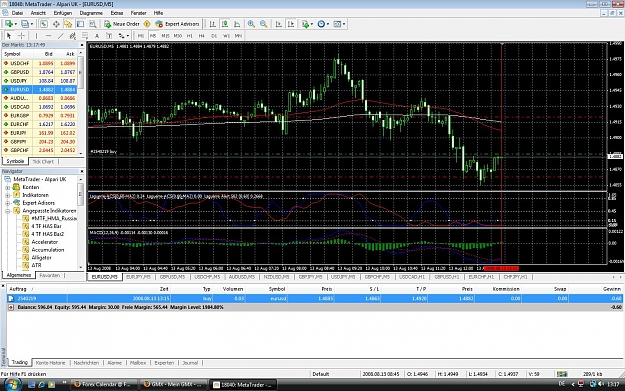Toggle the auto scroll chart icon

click(279, 24)
